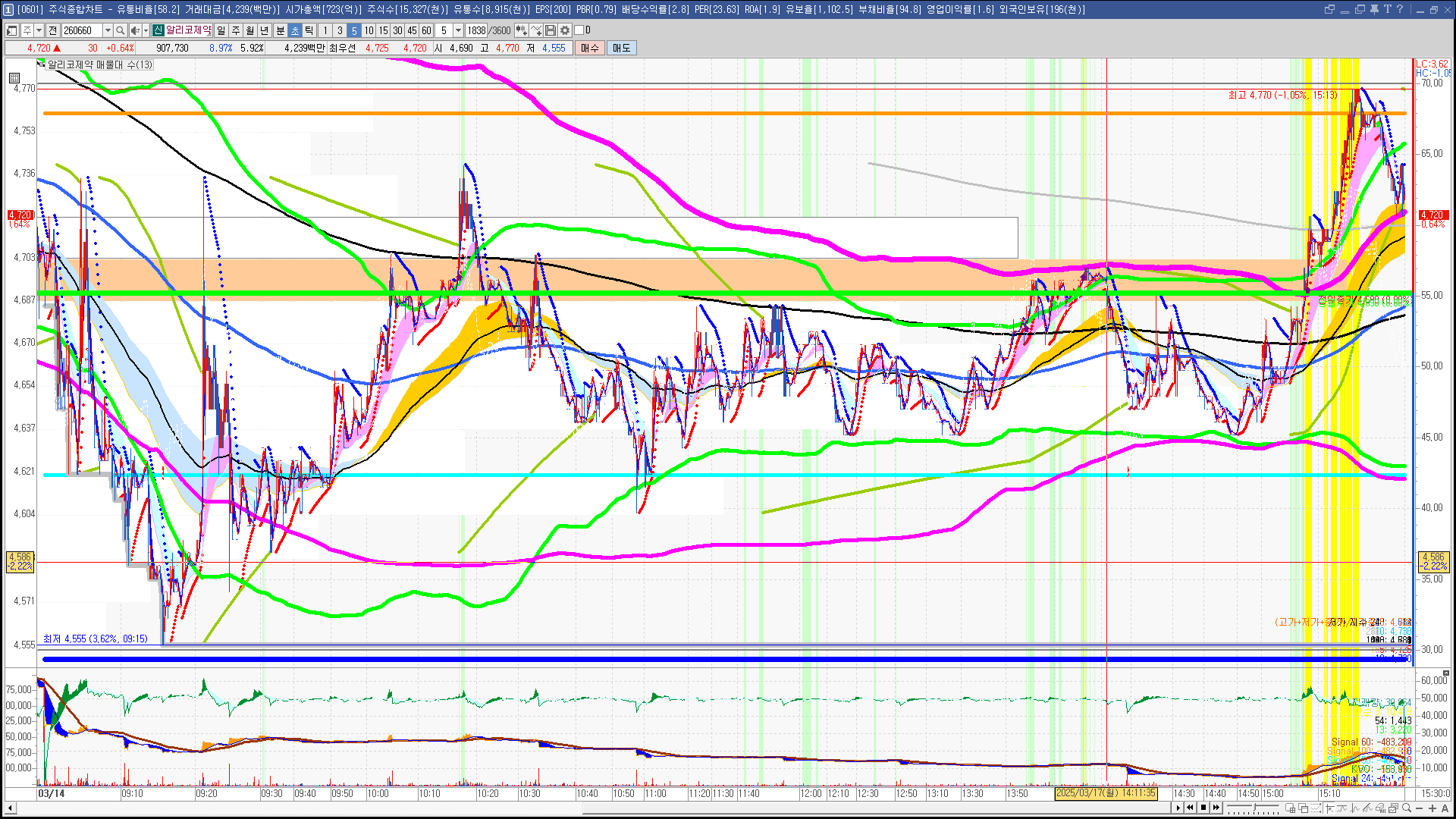
Task: Expand the dropdown next to speaker icon
Action: tap(146, 30)
